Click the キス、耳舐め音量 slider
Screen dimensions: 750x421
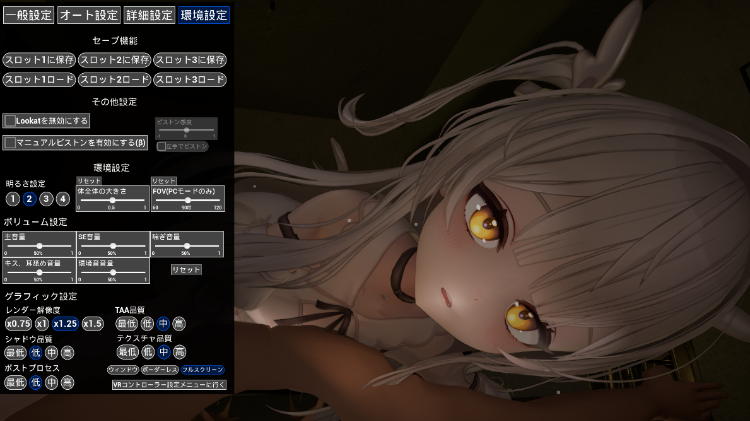(39, 272)
